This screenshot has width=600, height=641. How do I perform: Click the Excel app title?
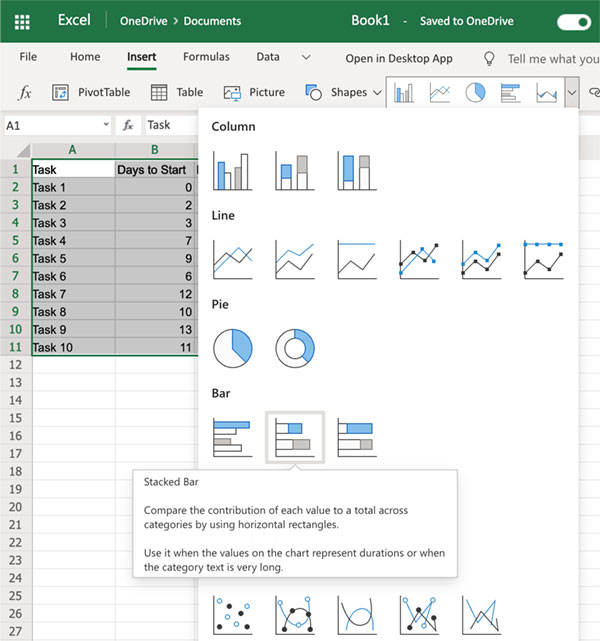(x=74, y=20)
